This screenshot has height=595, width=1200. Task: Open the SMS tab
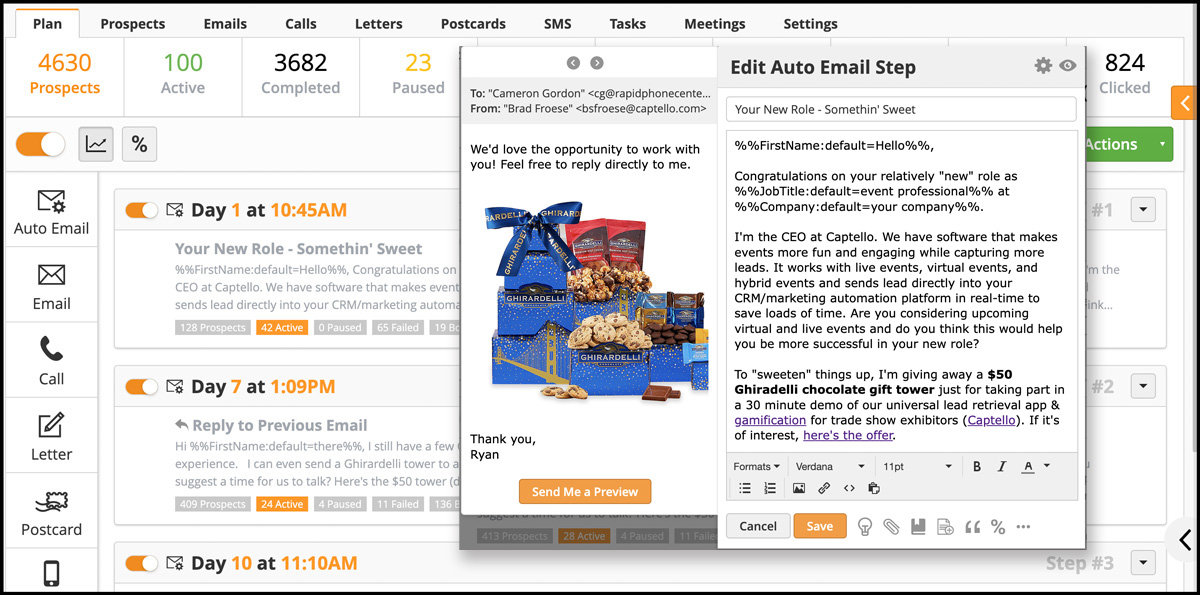coord(558,23)
